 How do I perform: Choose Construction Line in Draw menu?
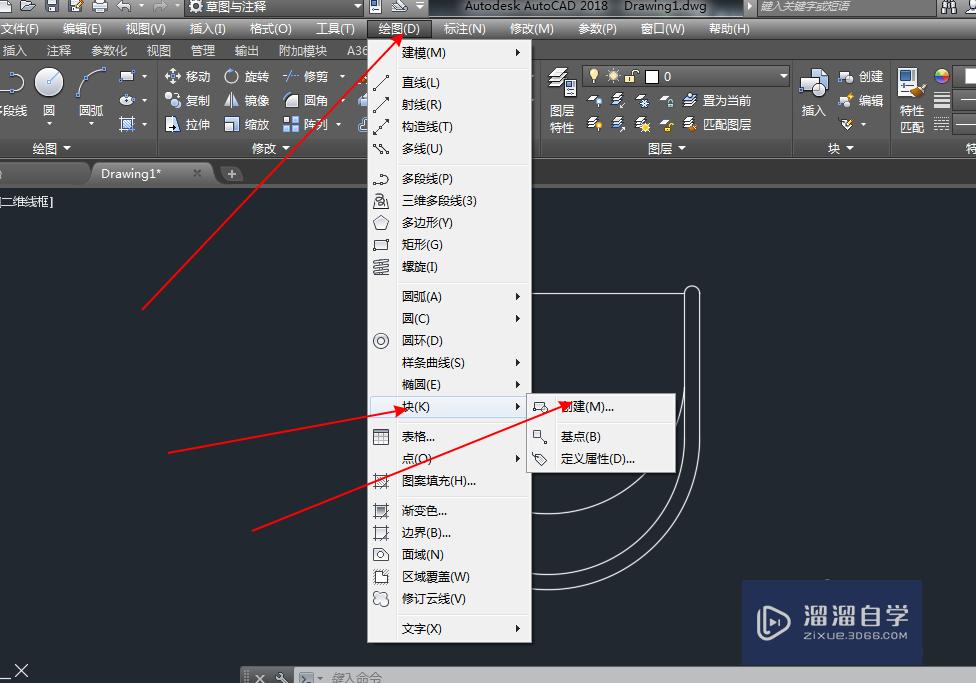point(449,126)
